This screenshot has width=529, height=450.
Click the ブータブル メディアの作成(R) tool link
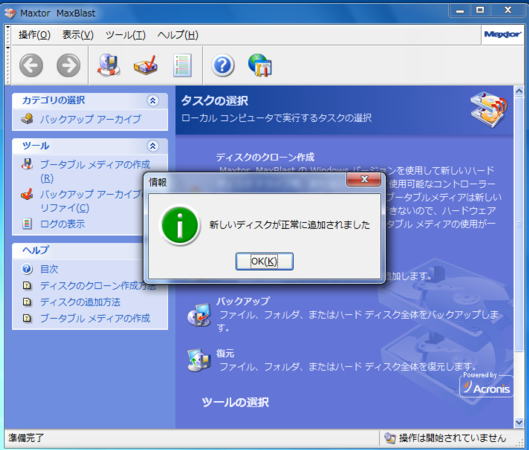pyautogui.click(x=95, y=171)
